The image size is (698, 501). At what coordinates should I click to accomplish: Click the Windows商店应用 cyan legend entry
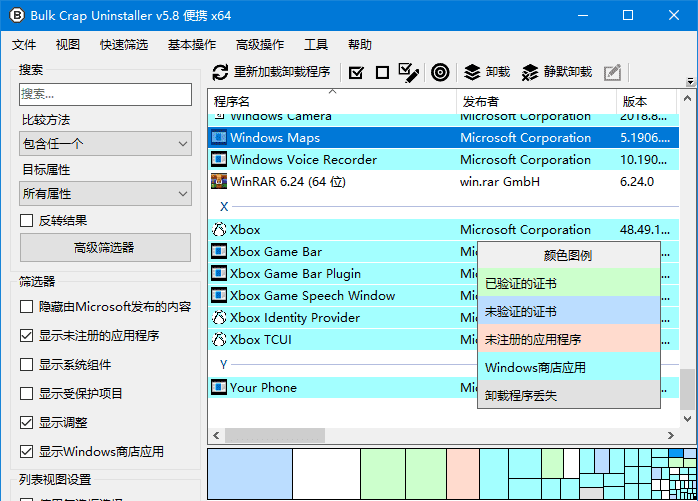tap(568, 367)
